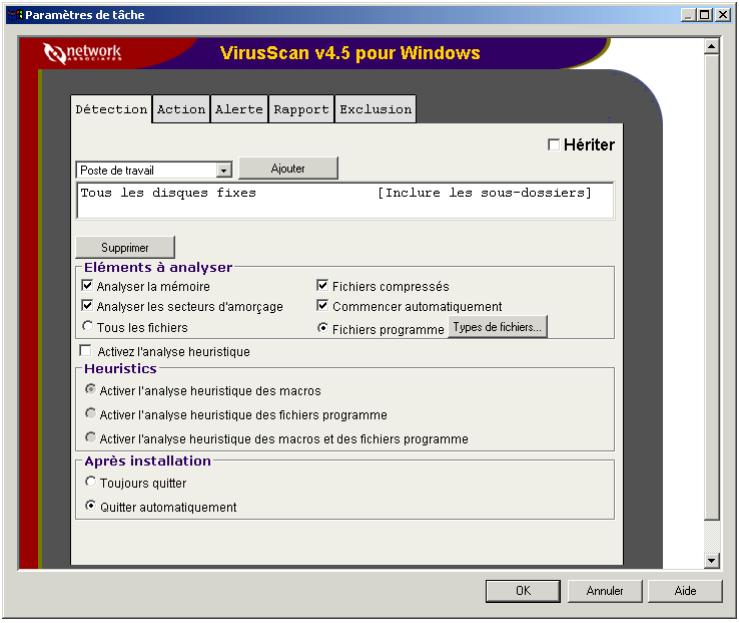Screen dimensions: 739x623
Task: Switch to the Détection tab
Action: pyautogui.click(x=111, y=109)
